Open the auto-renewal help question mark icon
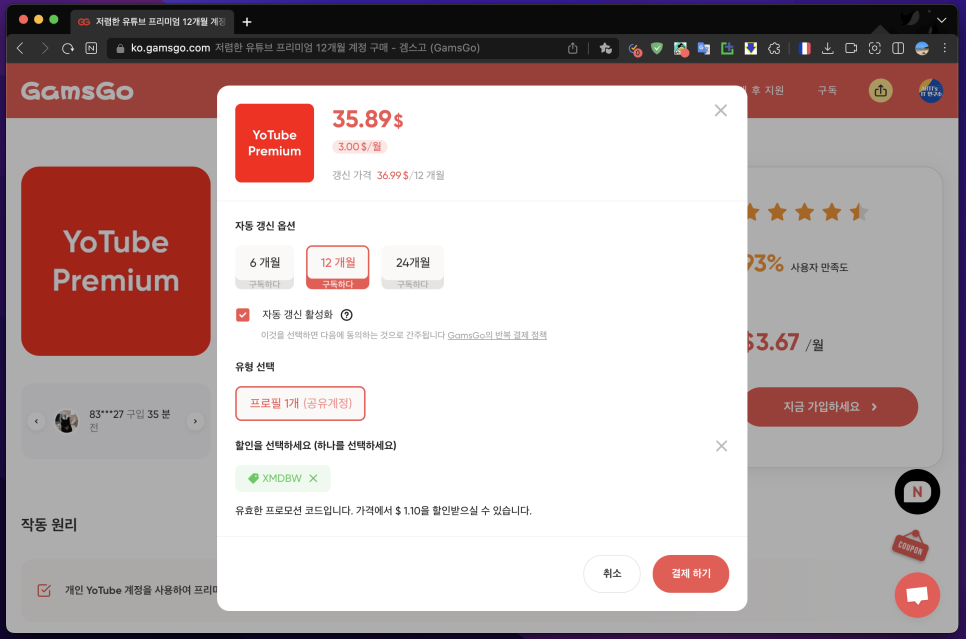The height and width of the screenshot is (639, 966). pos(347,315)
